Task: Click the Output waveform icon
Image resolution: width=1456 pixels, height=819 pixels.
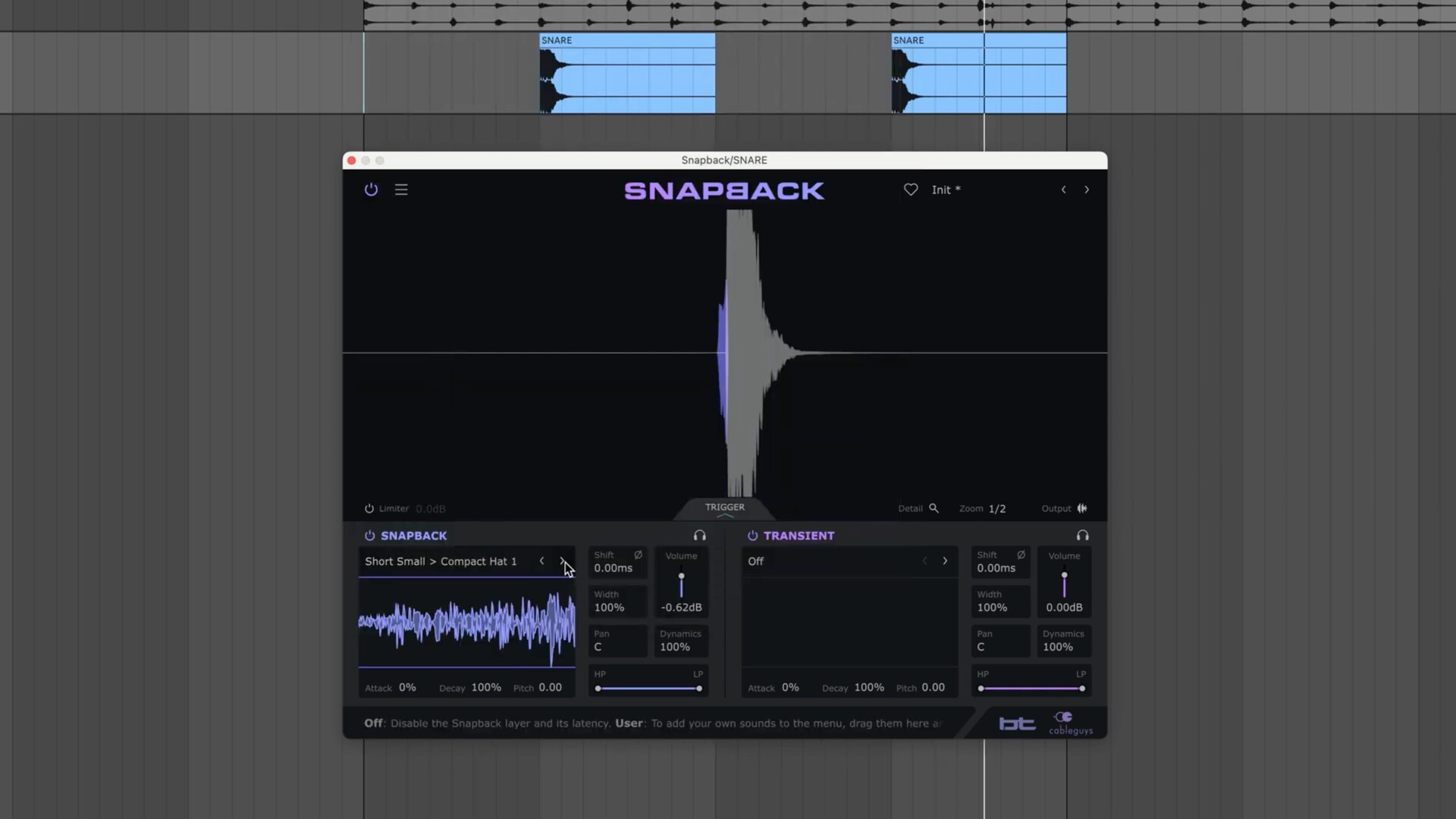Action: 1082,509
